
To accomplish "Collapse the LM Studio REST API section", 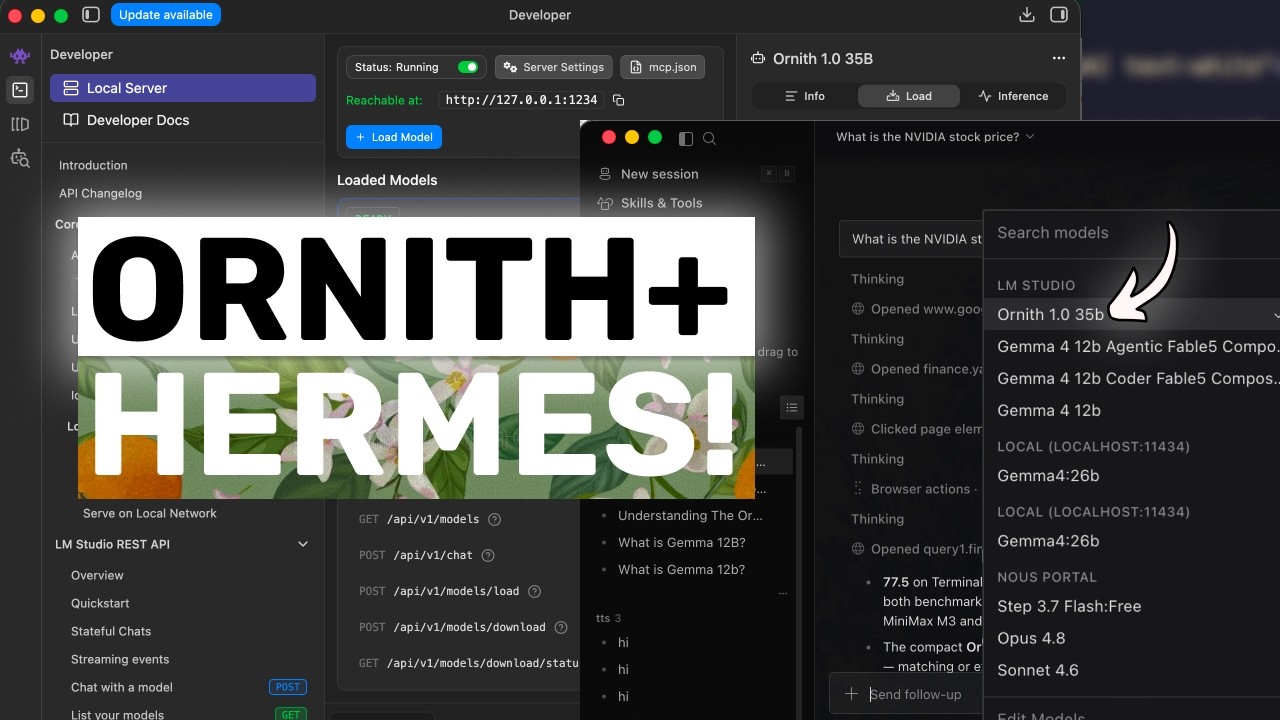I will [x=303, y=544].
